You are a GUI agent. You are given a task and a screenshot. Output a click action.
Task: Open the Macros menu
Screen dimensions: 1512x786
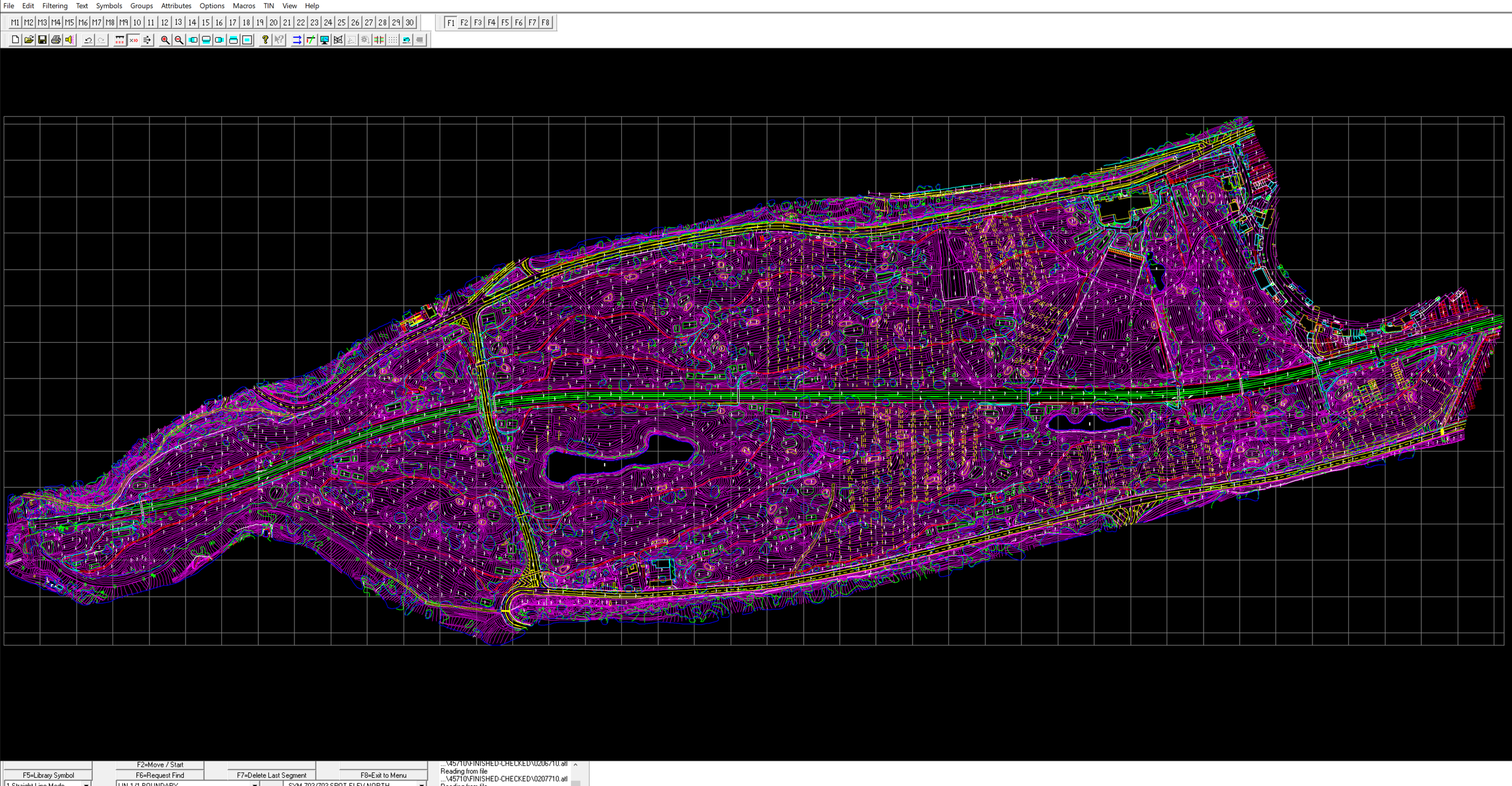244,6
